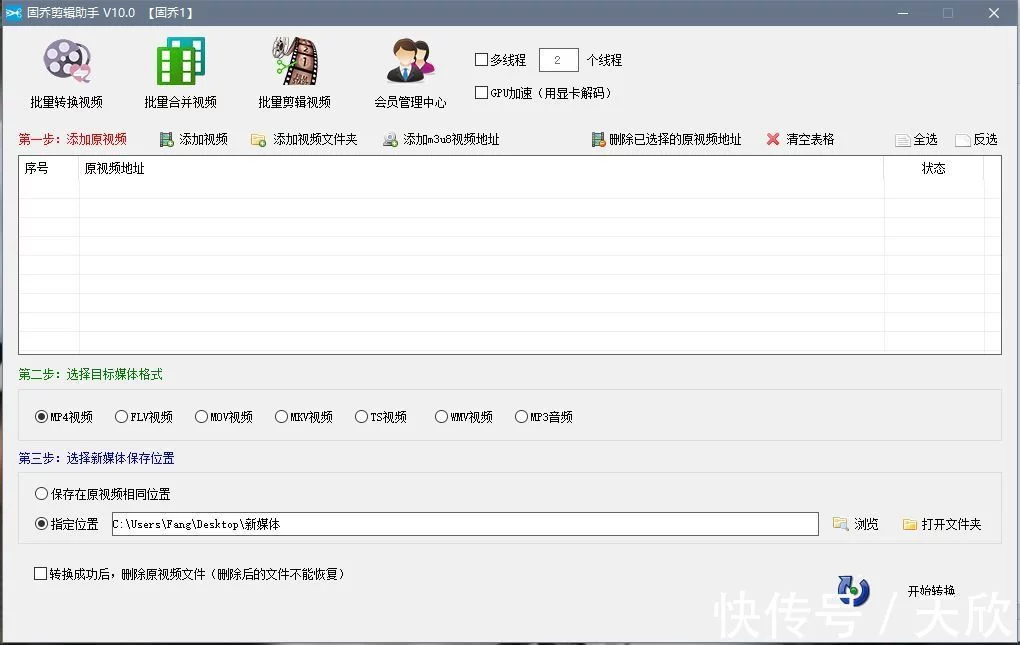
Task: Click 添加视频文件夹 add folder button
Action: [x=304, y=139]
